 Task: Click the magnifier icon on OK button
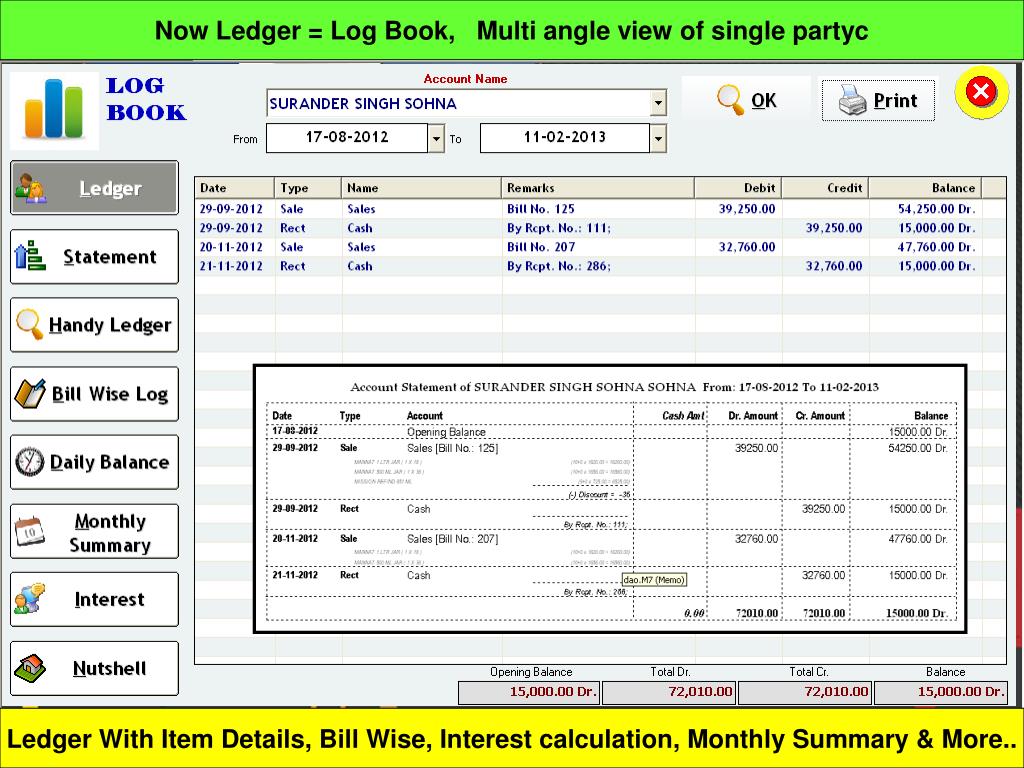click(x=729, y=100)
